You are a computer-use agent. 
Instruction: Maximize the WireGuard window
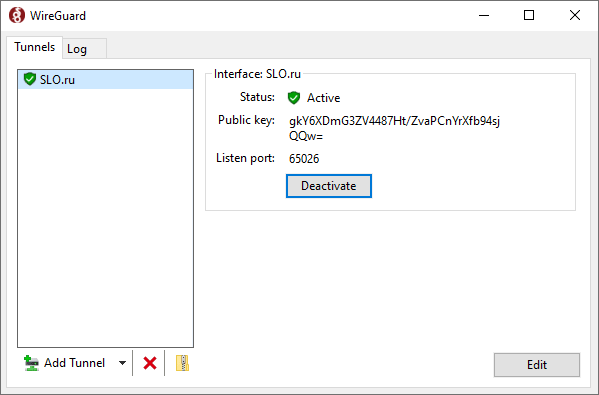tap(529, 15)
